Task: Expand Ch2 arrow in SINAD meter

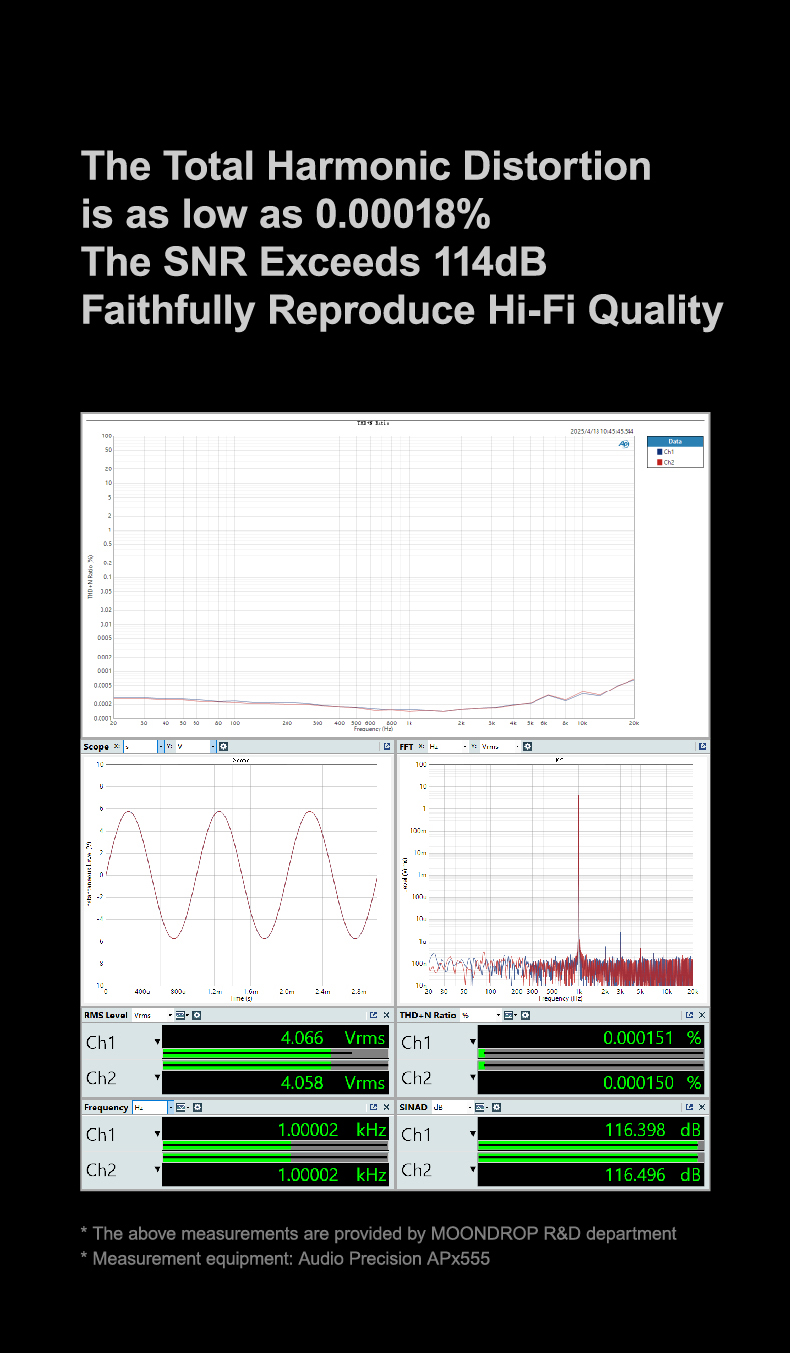Action: coord(473,1169)
